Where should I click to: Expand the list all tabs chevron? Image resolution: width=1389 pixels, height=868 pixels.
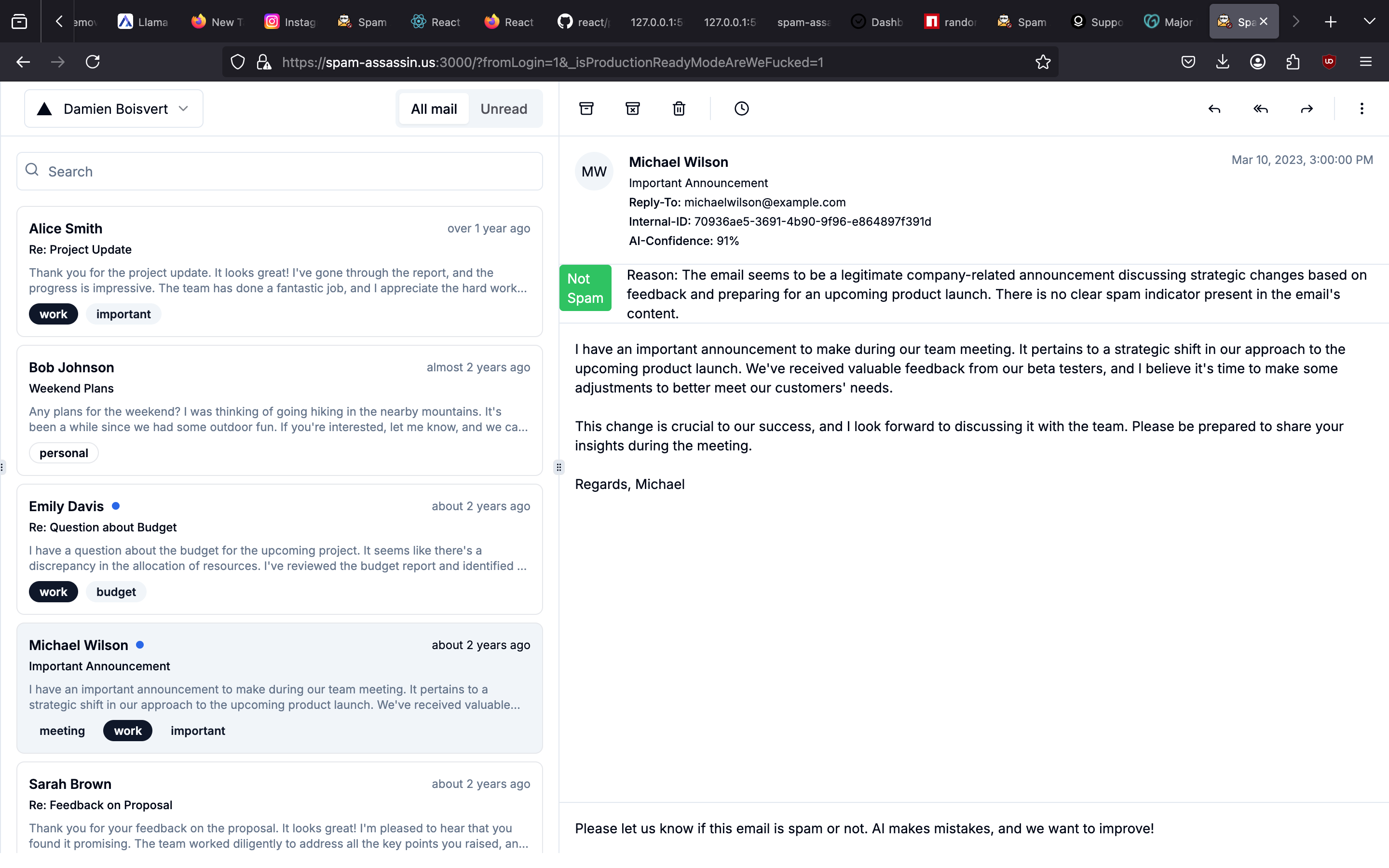click(1369, 22)
